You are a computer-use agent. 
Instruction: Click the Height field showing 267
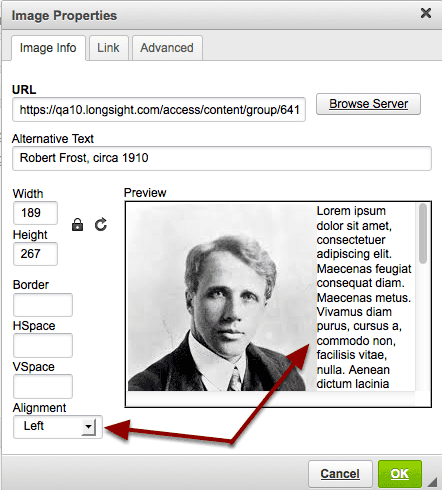(35, 254)
